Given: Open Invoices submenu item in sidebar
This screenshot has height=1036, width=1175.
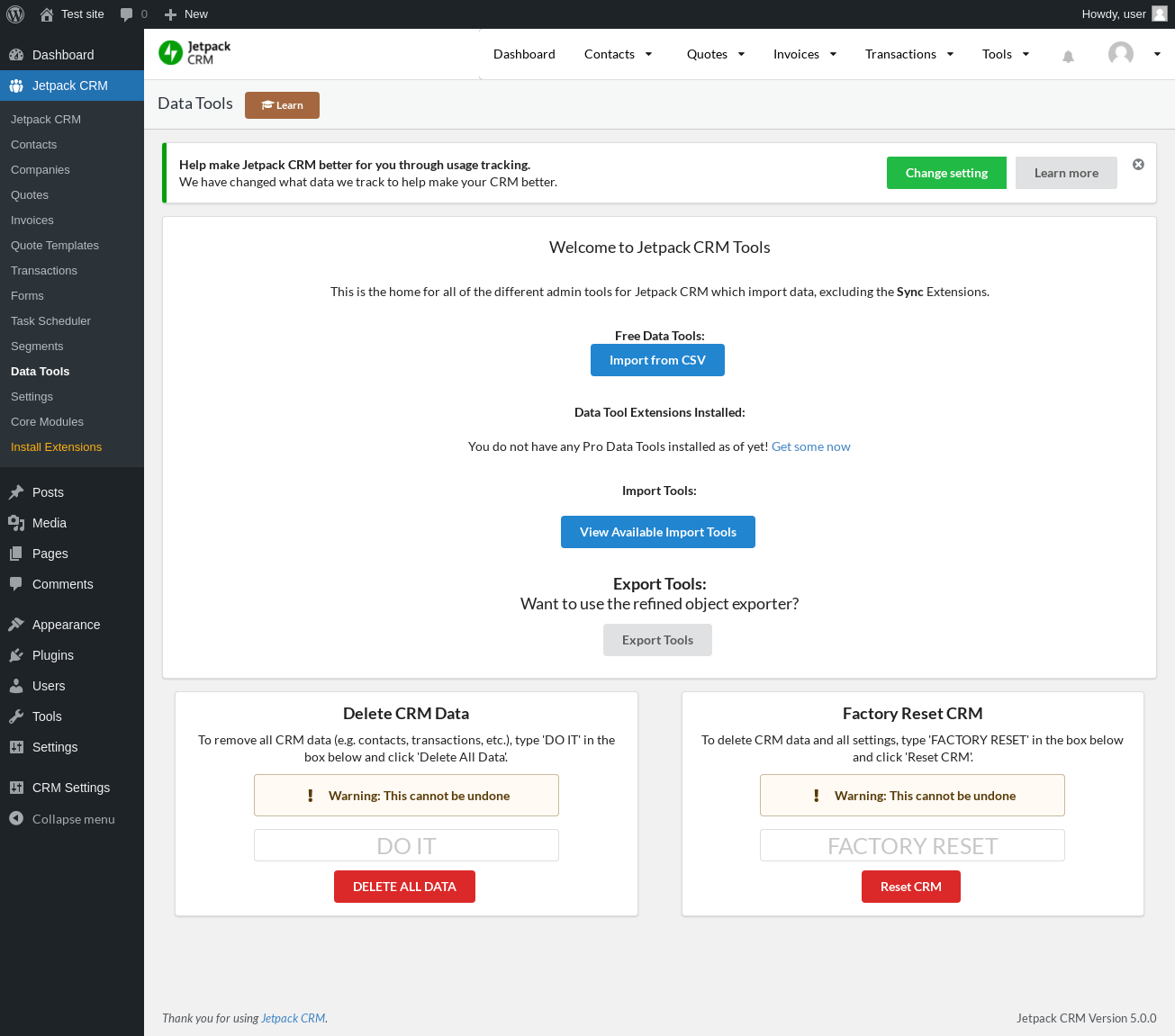Looking at the screenshot, I should 72,221.
